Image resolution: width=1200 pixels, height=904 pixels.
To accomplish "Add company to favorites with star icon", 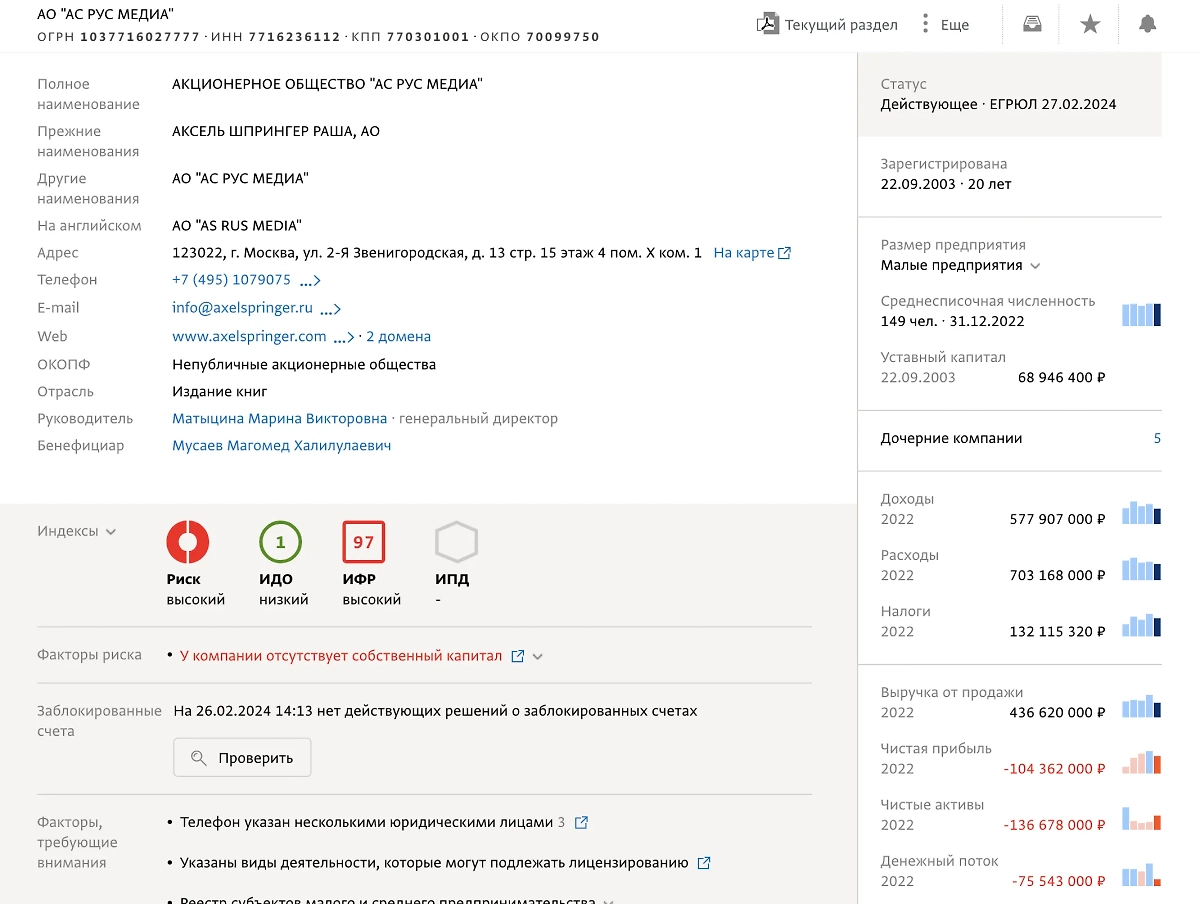I will tap(1090, 24).
